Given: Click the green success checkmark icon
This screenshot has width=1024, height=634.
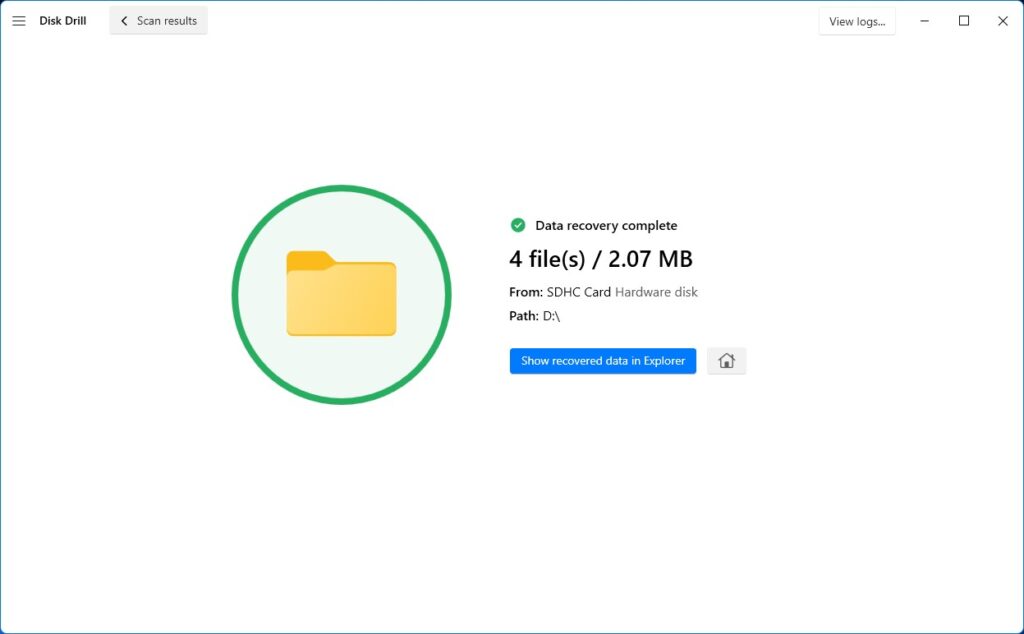Looking at the screenshot, I should 518,225.
